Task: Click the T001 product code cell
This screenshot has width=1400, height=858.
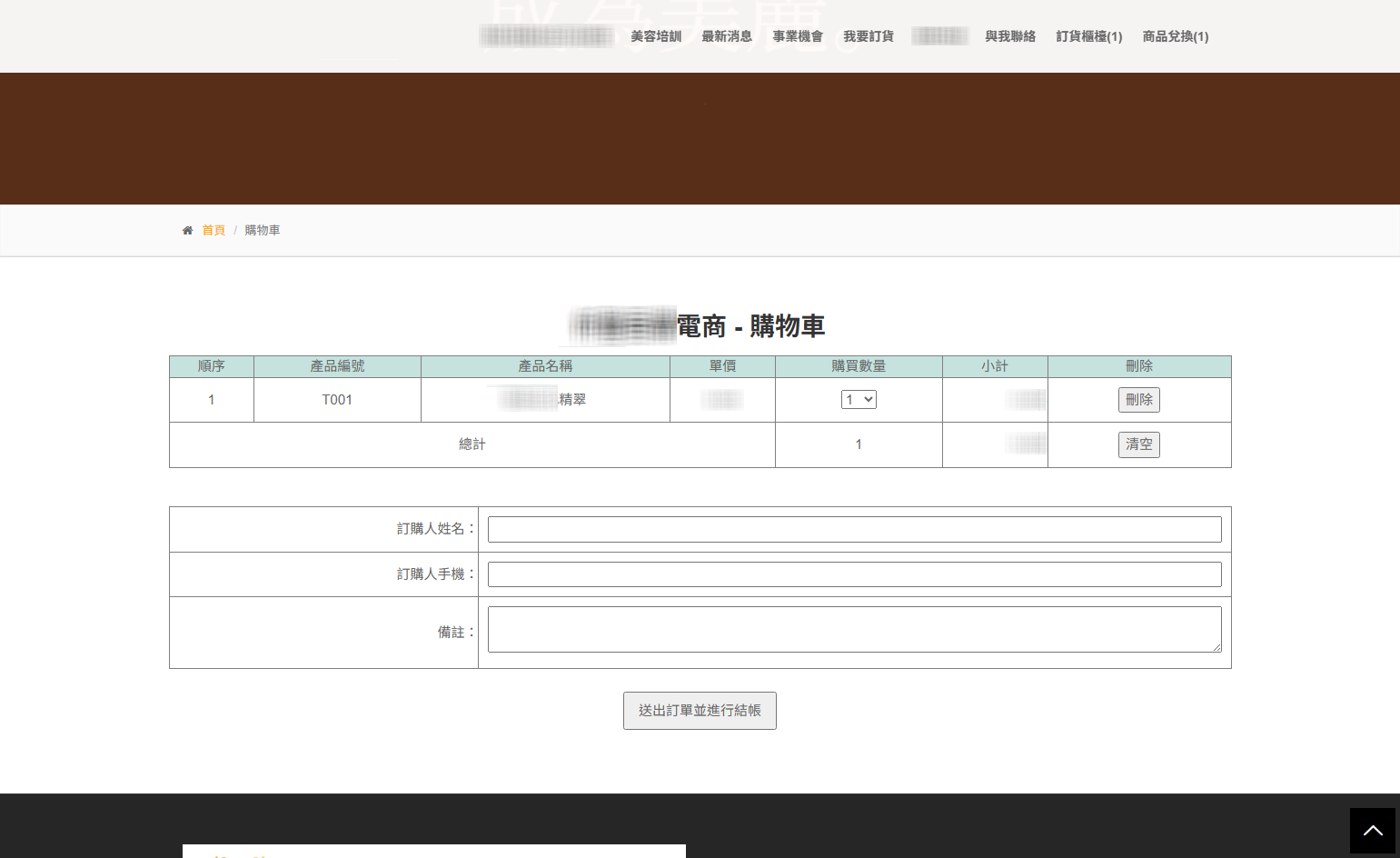Action: tap(337, 400)
